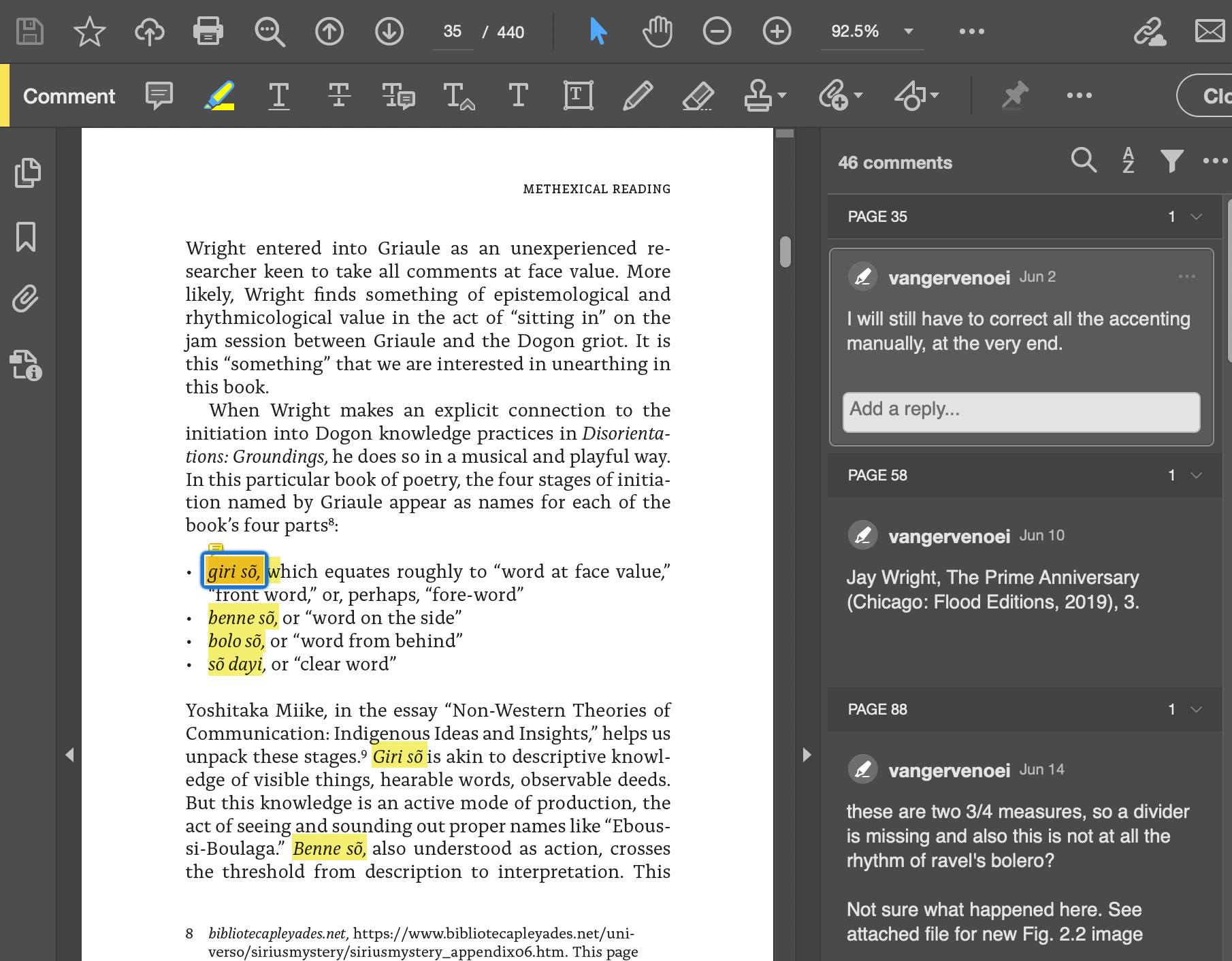Go to next page down arrow
Image resolution: width=1232 pixels, height=961 pixels.
389,31
